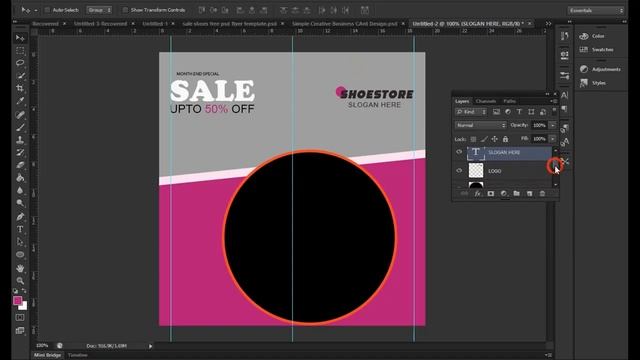Select the Path Selection tool

[20, 242]
